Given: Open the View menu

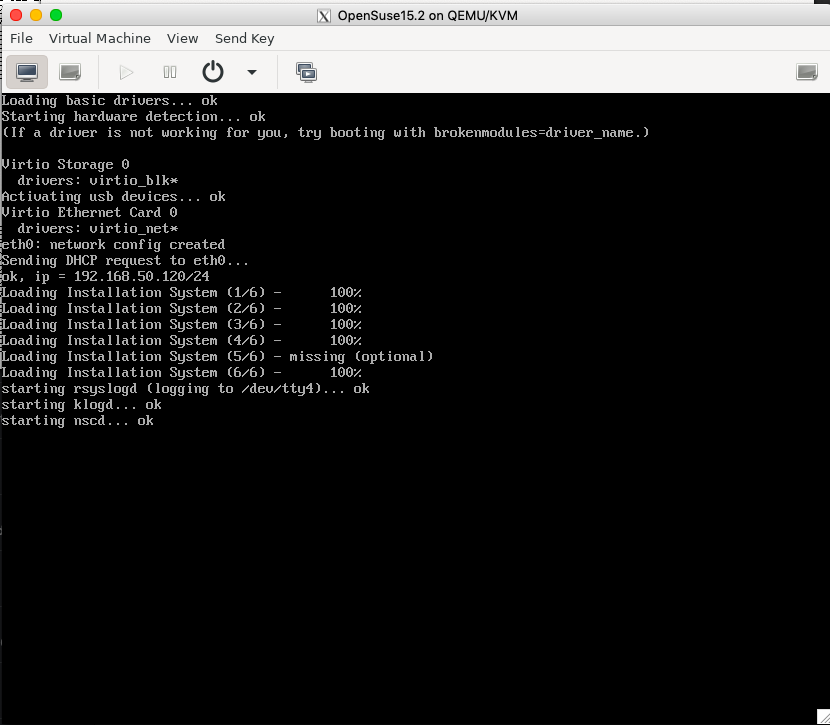Looking at the screenshot, I should tap(182, 39).
